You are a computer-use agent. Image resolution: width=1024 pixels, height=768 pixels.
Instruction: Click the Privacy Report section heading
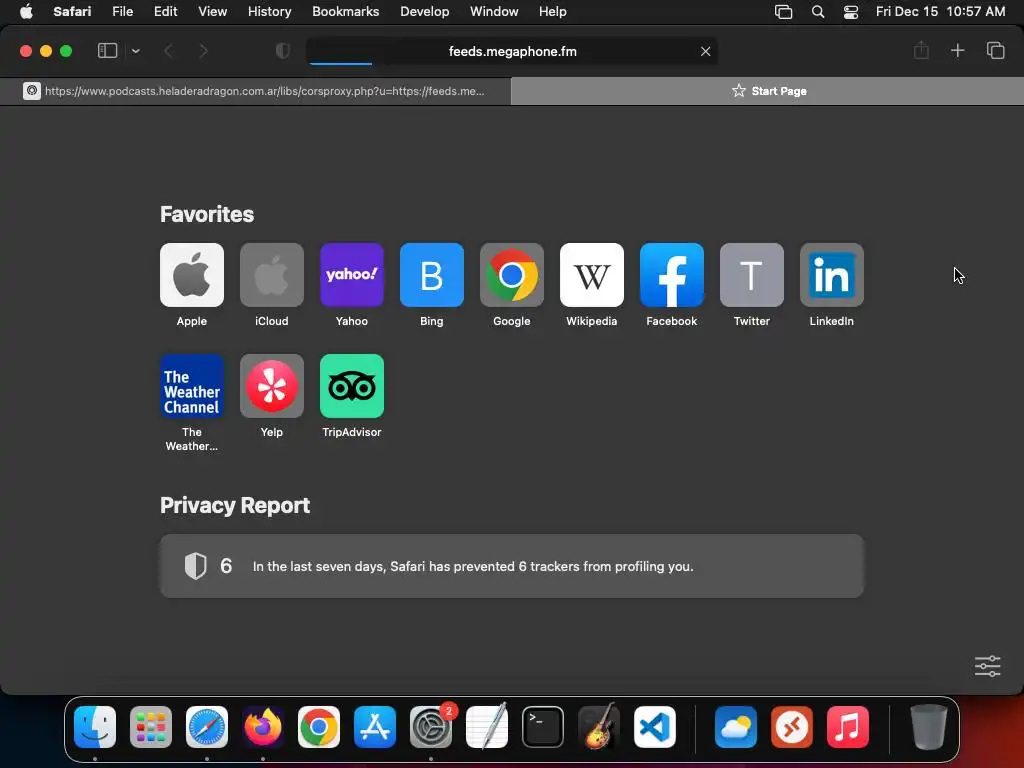point(235,505)
